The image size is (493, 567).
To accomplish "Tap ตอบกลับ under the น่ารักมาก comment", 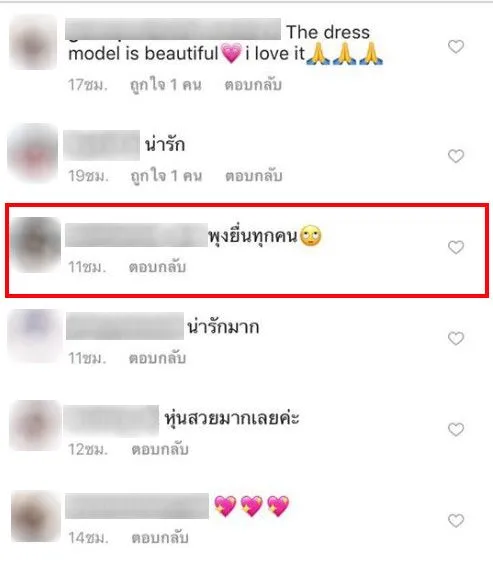I will [157, 358].
